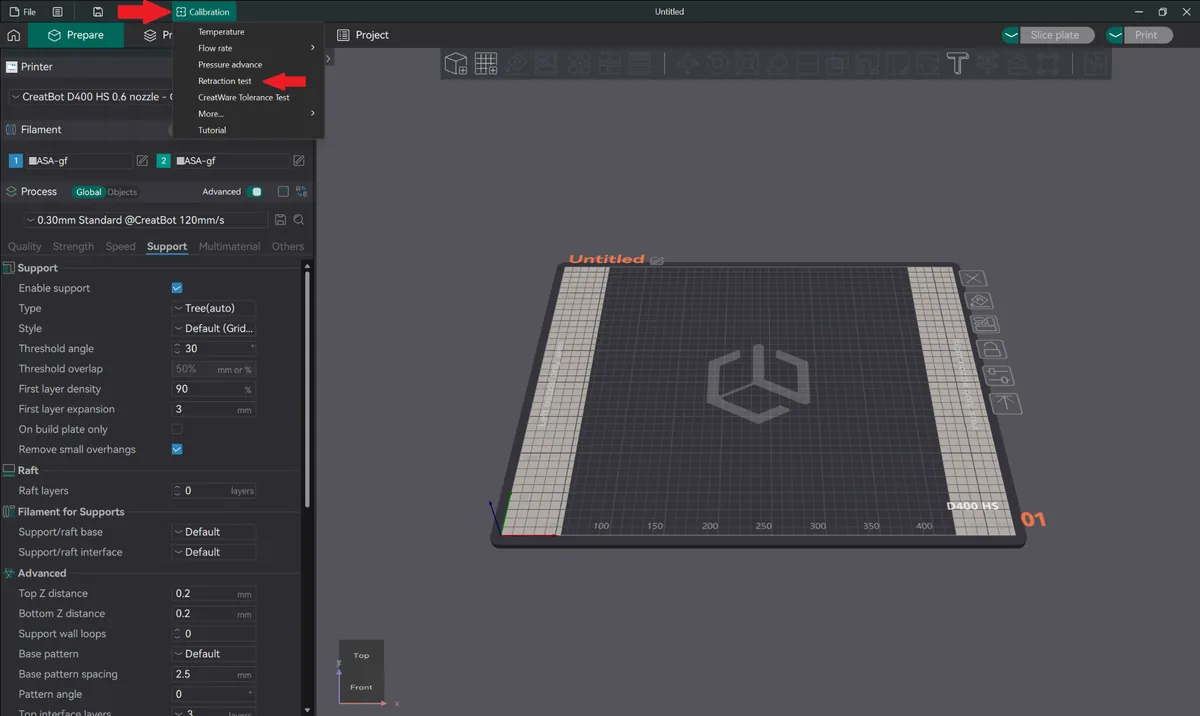
Task: Edit filament 2 ASA-gf preset
Action: pyautogui.click(x=299, y=160)
